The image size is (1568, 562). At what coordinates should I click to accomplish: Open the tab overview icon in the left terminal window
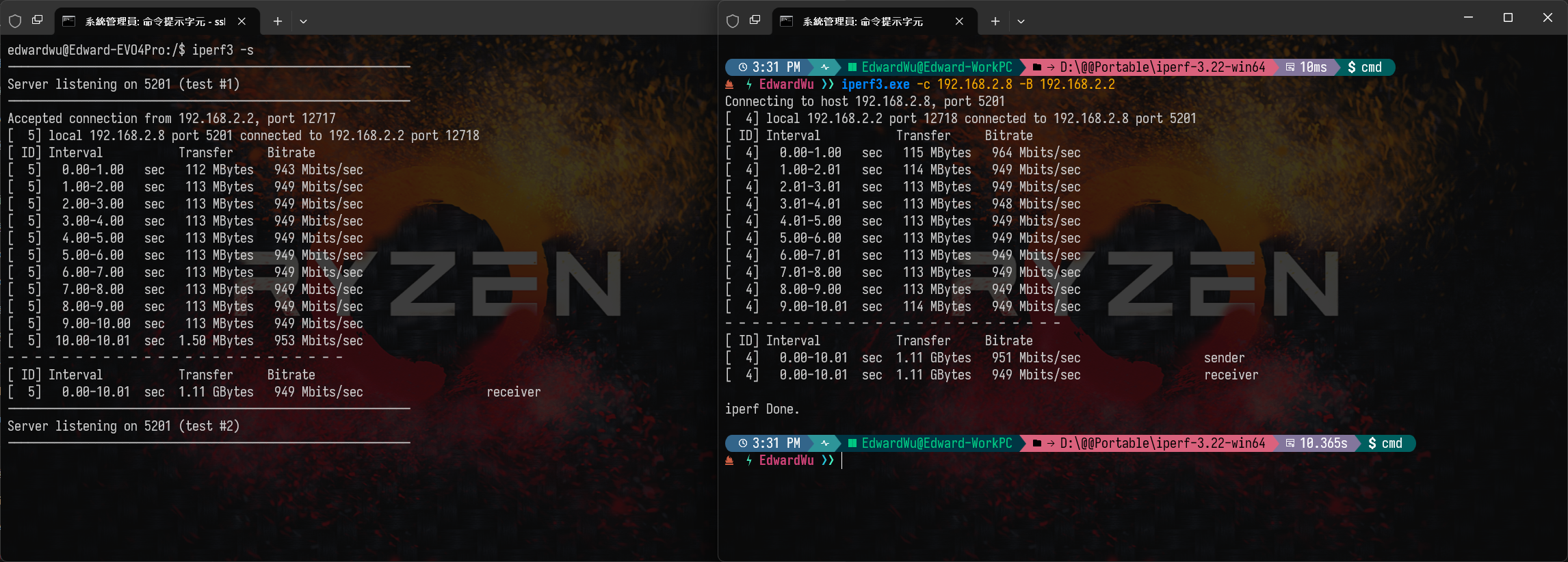(x=38, y=21)
